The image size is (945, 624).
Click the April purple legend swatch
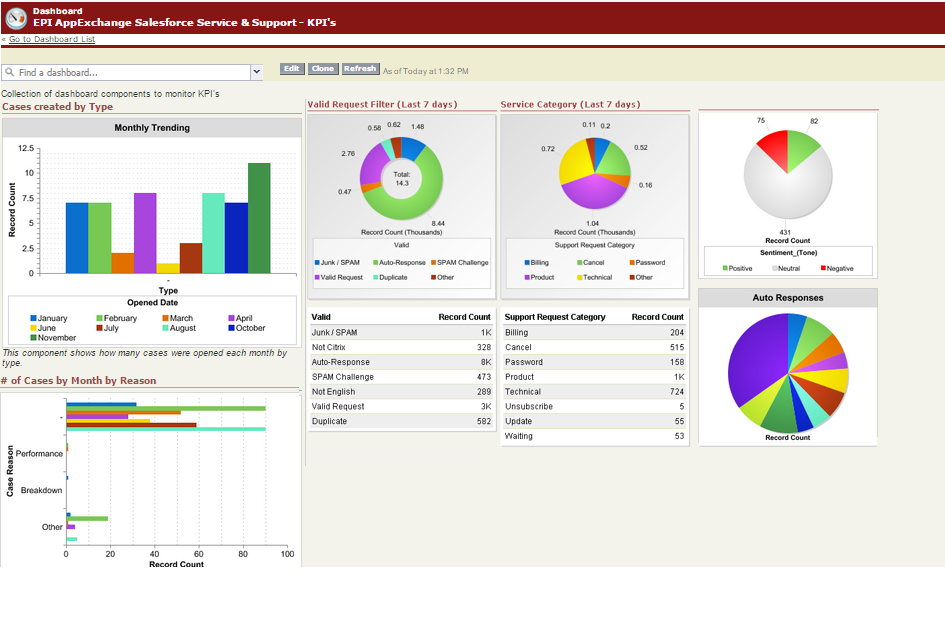point(231,318)
